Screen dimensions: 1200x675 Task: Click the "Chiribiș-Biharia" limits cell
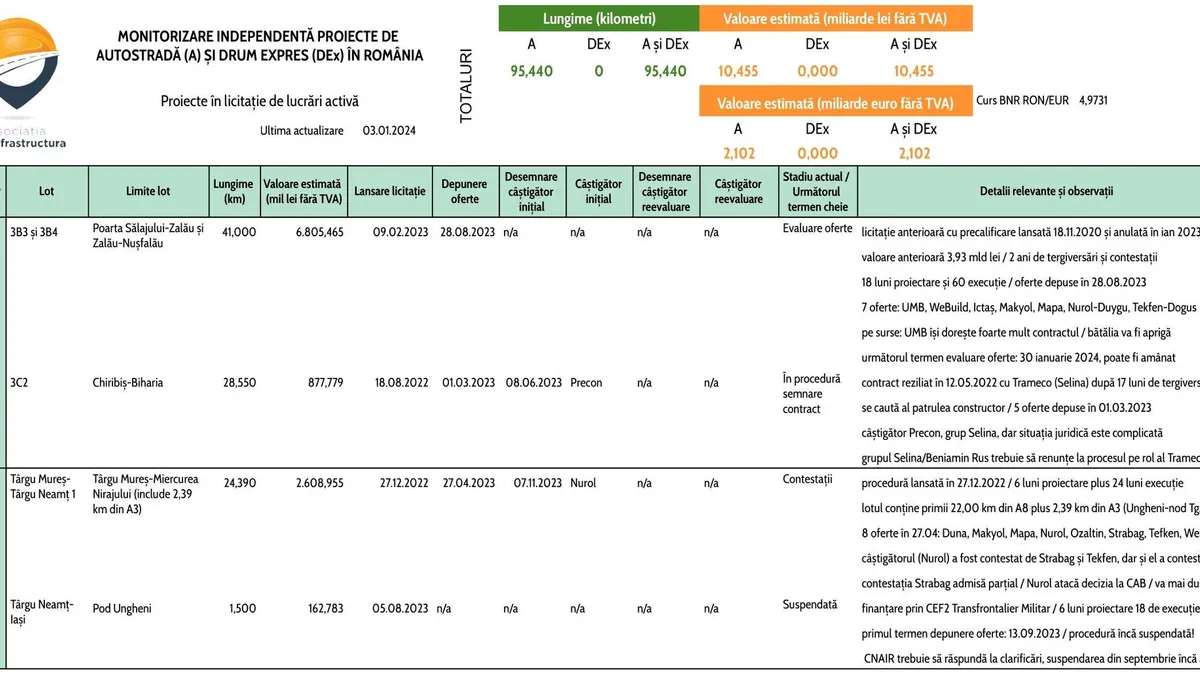[127, 382]
